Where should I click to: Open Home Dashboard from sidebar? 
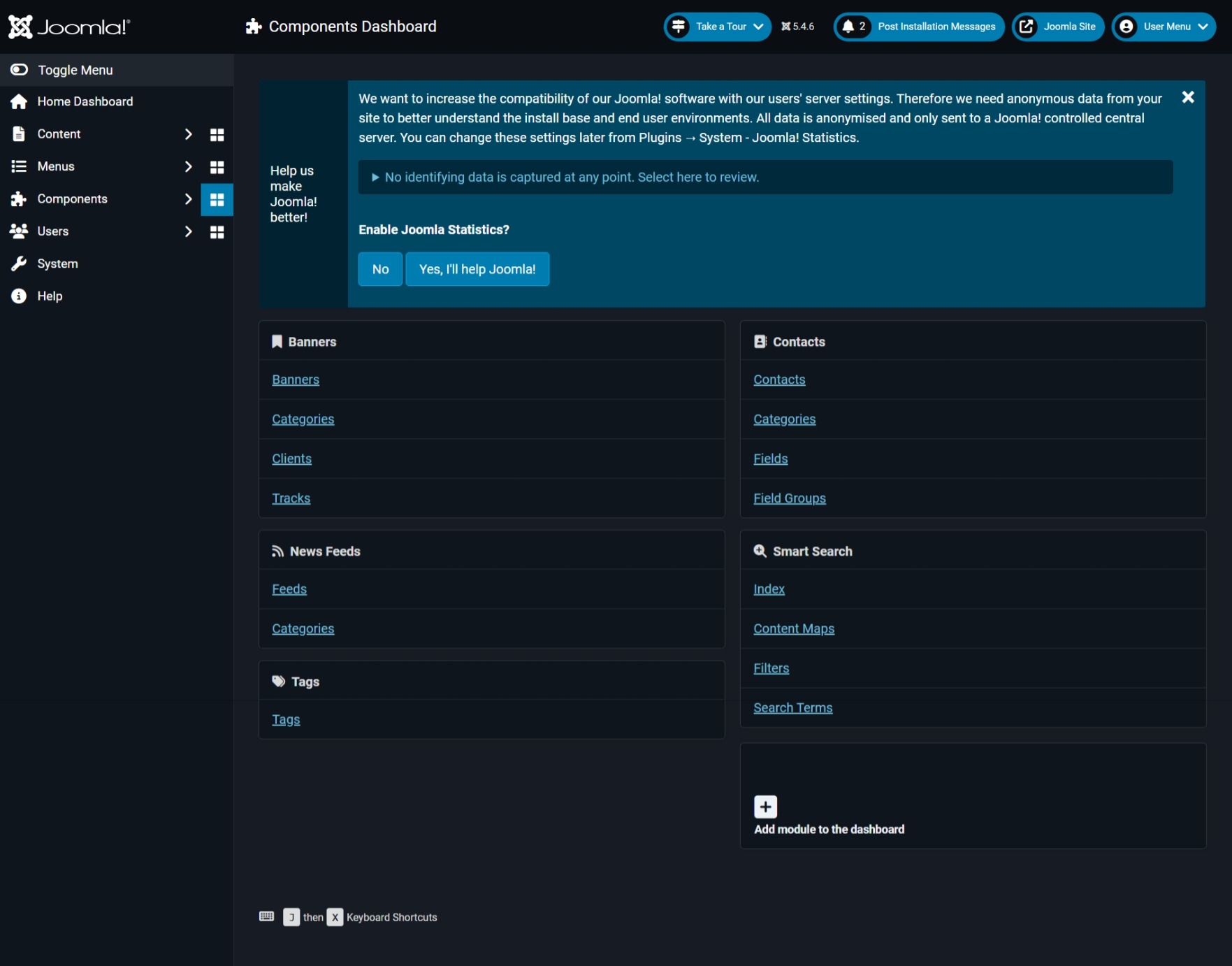pos(117,101)
